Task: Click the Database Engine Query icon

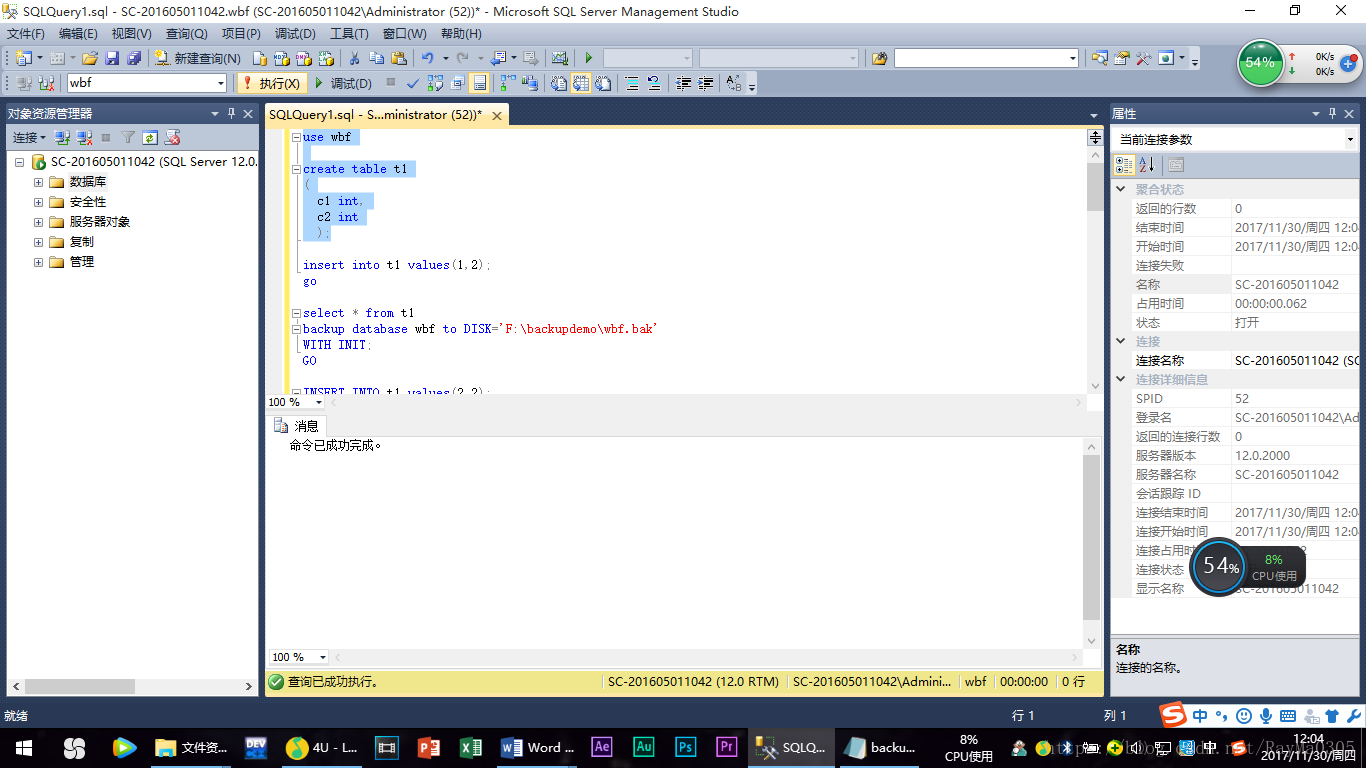Action: tap(259, 58)
